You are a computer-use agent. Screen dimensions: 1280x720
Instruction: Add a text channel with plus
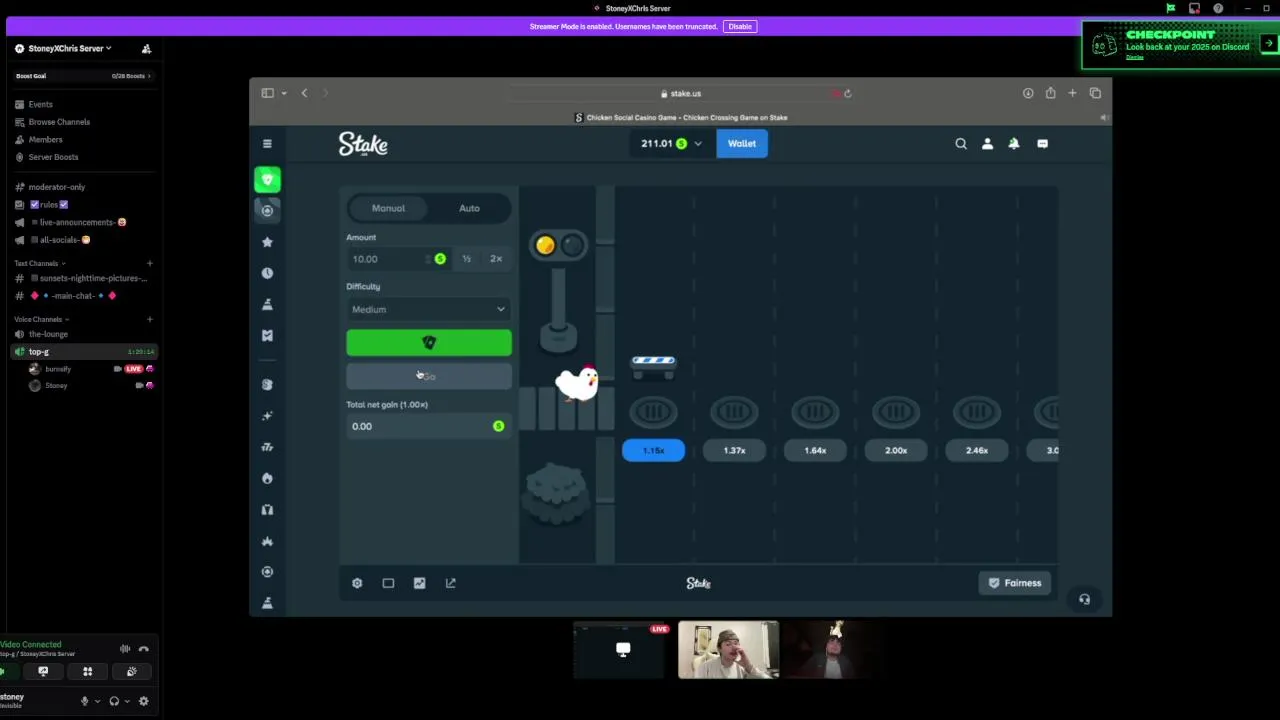(149, 263)
